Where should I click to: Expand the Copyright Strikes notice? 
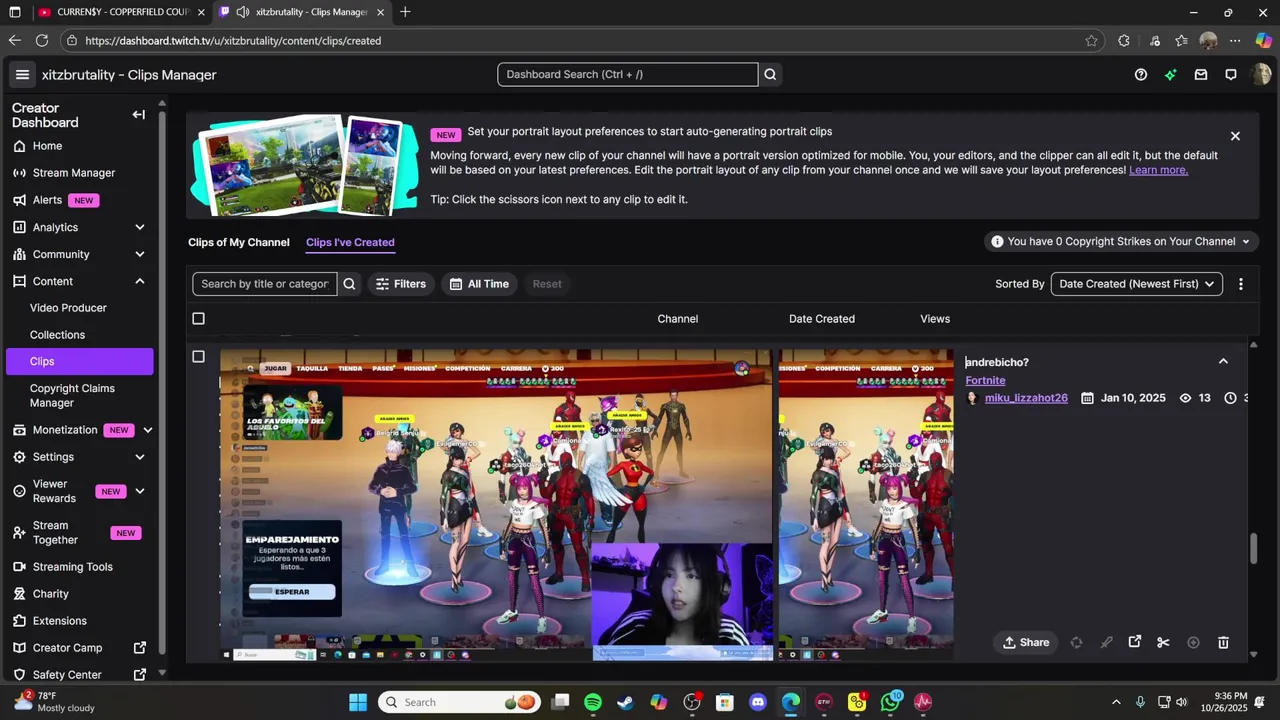click(x=1120, y=242)
